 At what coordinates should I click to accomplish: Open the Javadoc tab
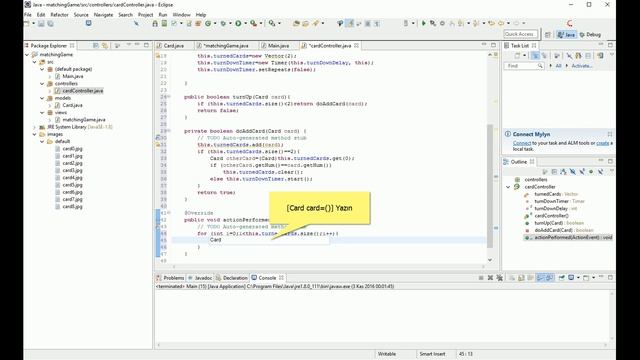(201, 278)
